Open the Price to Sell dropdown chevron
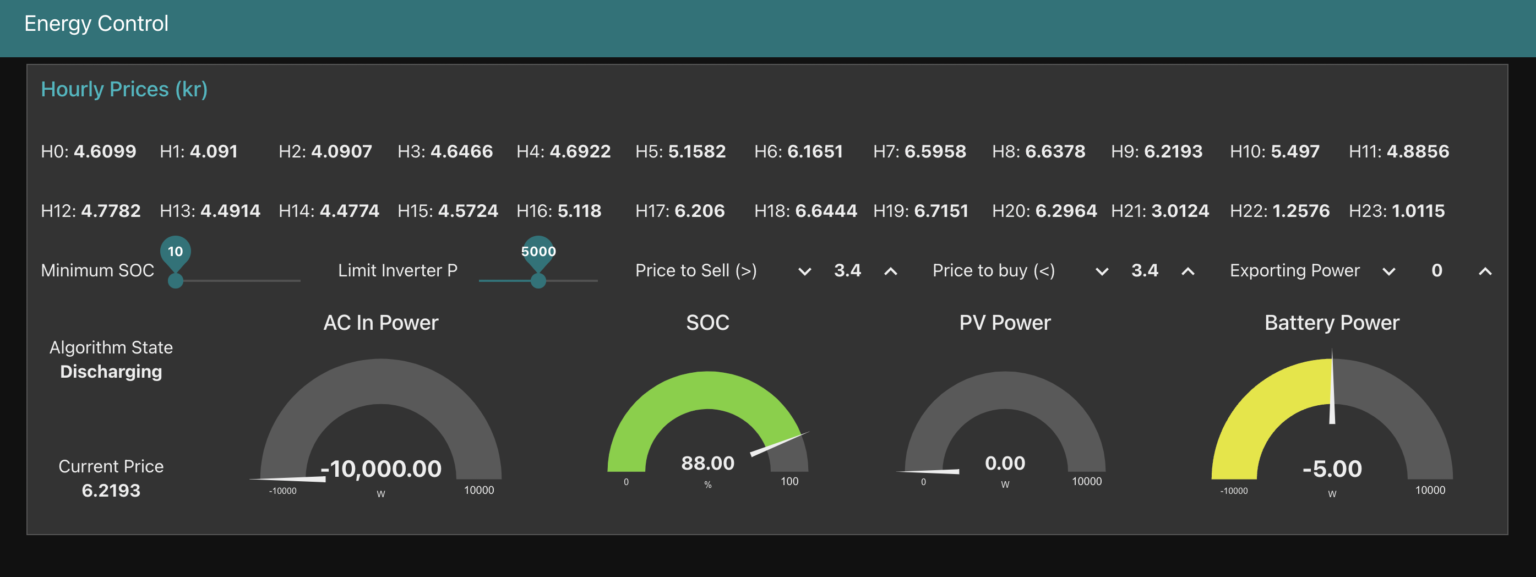The height and width of the screenshot is (577, 1536). coord(805,270)
